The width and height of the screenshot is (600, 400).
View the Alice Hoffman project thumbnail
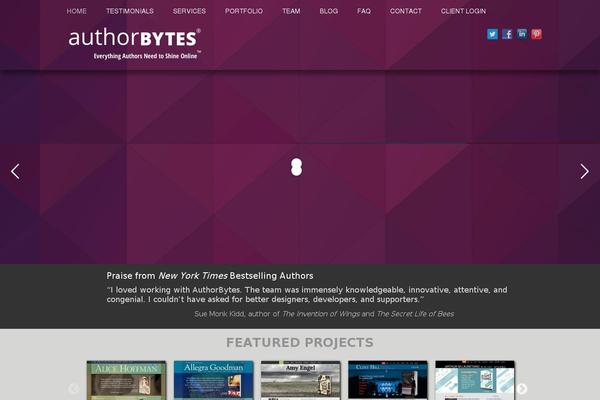pos(127,380)
